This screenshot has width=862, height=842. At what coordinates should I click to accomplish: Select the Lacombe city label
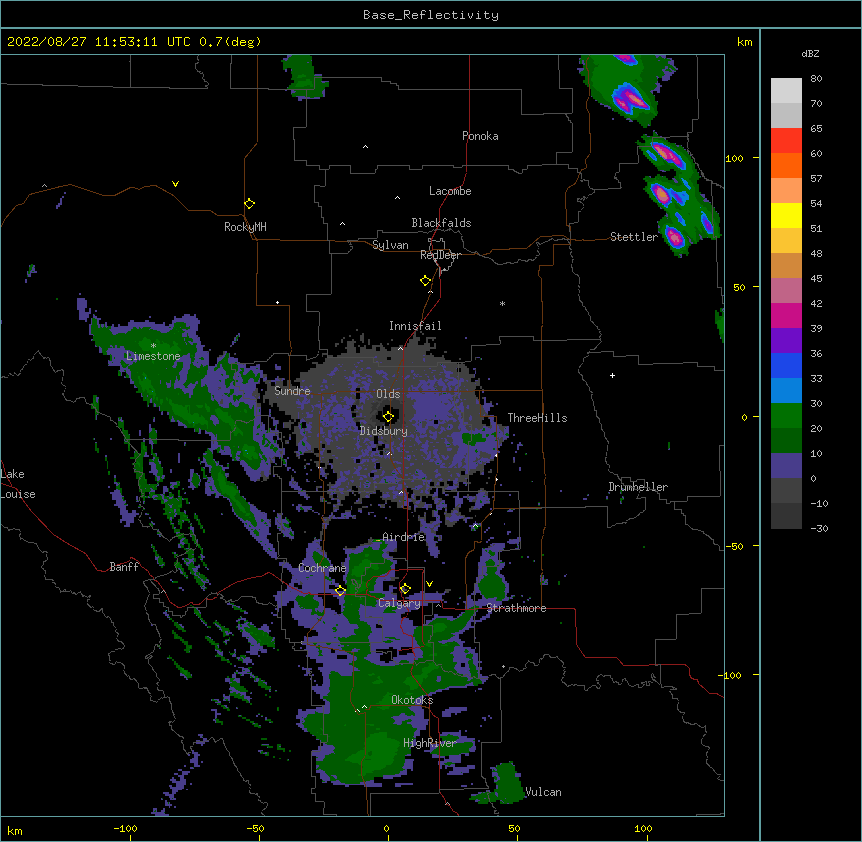[450, 191]
